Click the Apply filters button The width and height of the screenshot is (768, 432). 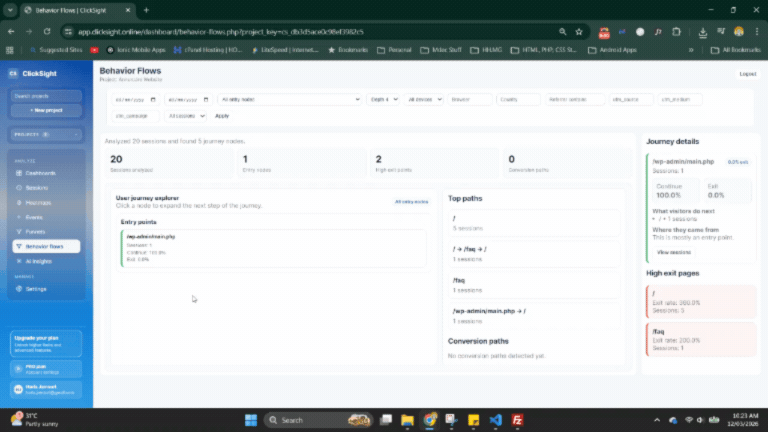(222, 116)
